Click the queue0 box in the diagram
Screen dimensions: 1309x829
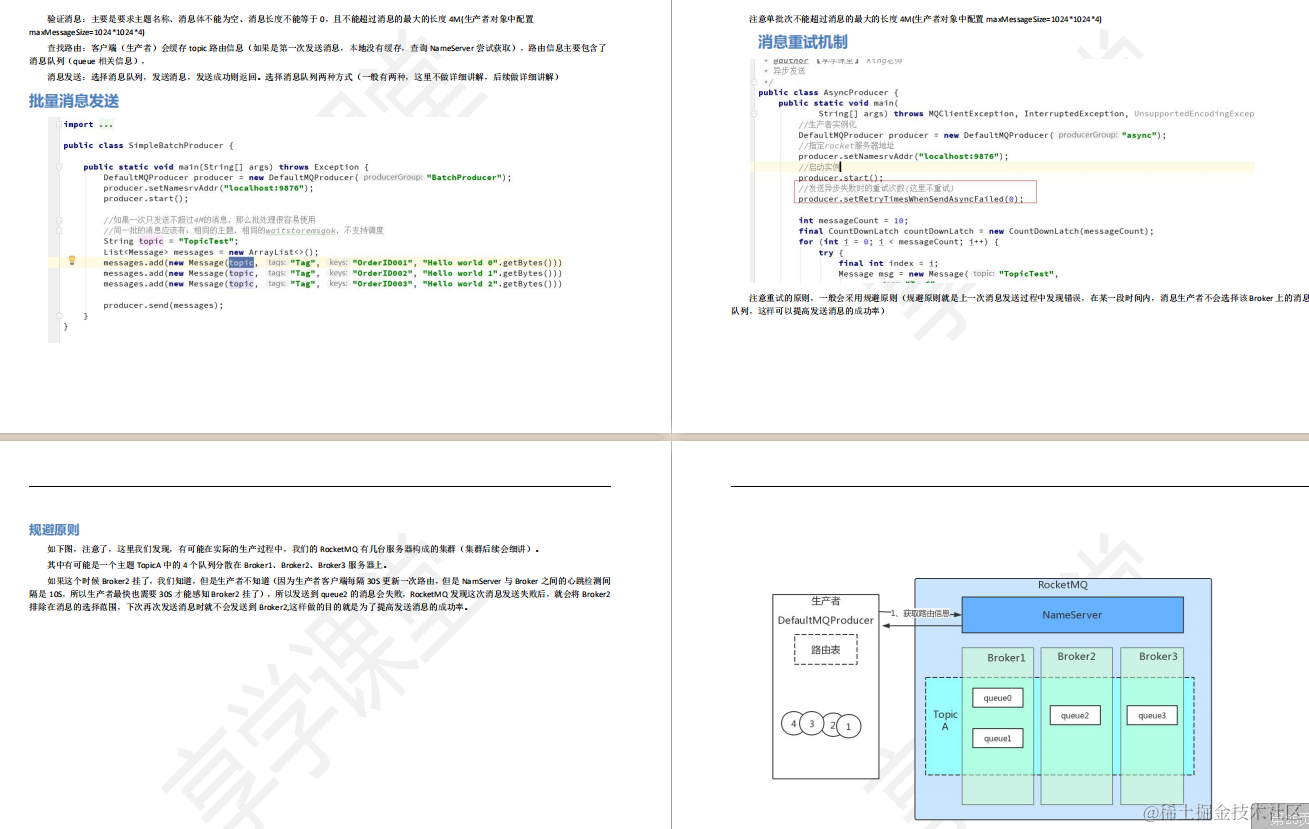pos(997,698)
